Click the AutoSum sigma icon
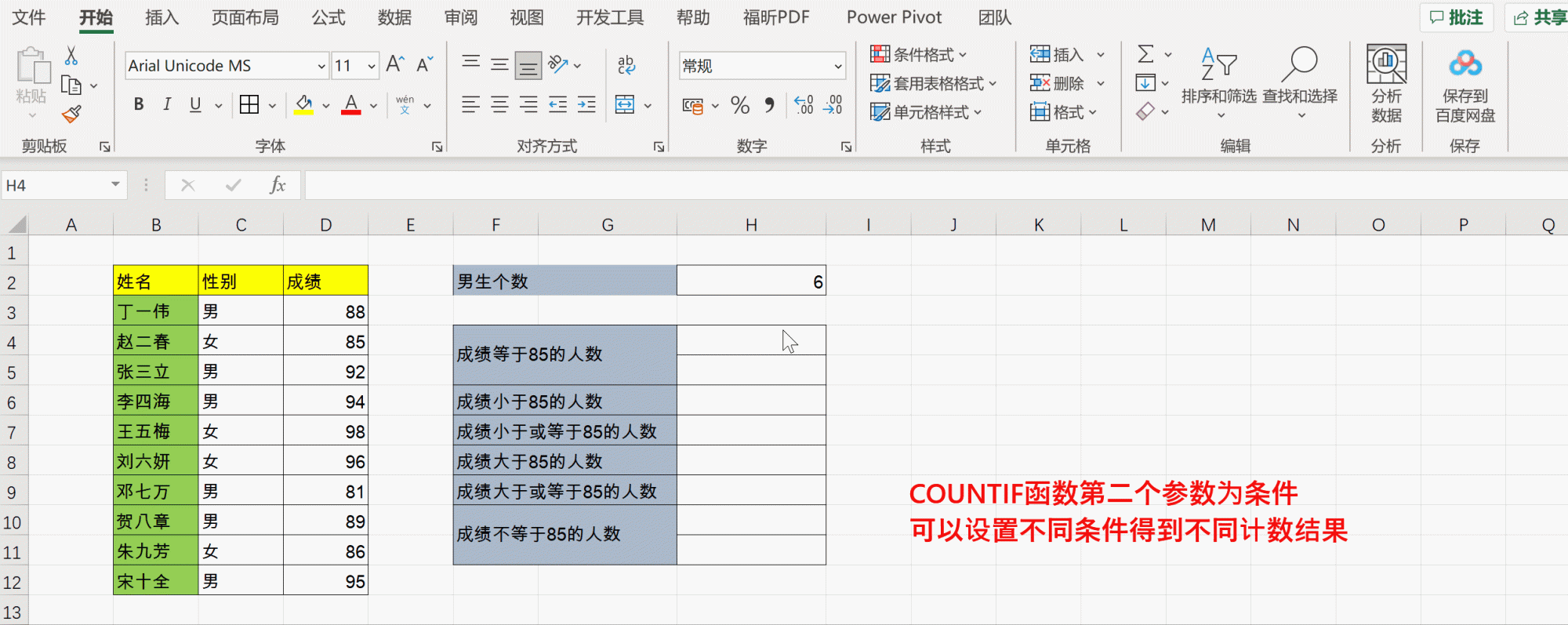The width and height of the screenshot is (1568, 625). pyautogui.click(x=1145, y=54)
